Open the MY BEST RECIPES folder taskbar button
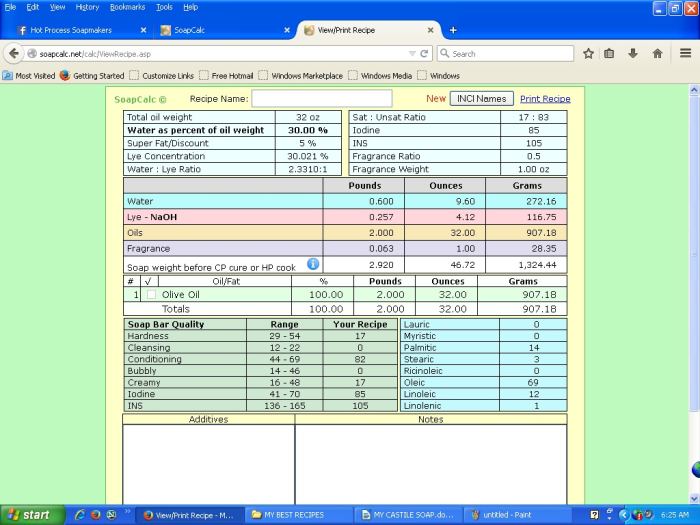700x525 pixels. pos(298,515)
